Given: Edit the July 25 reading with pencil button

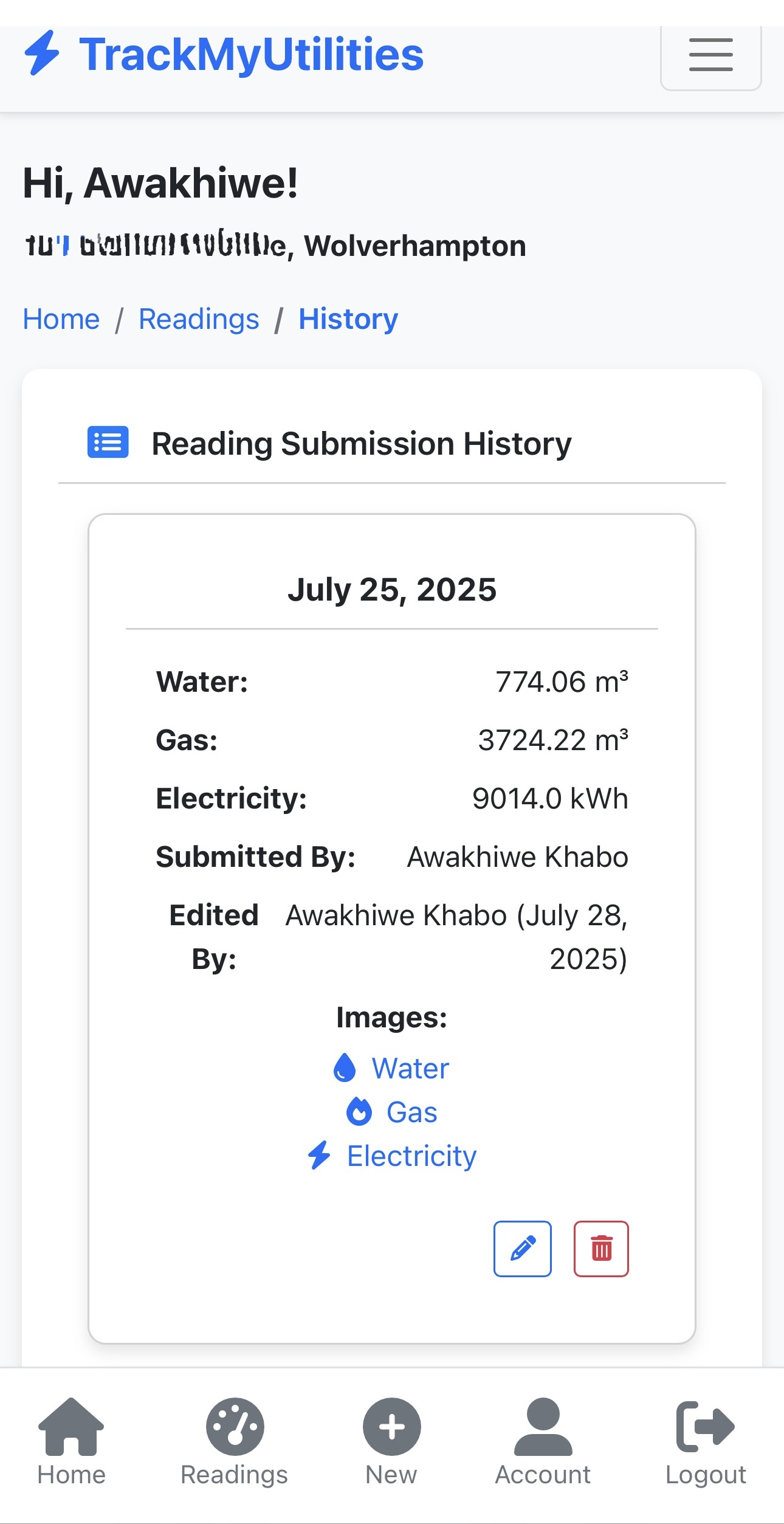Looking at the screenshot, I should tap(522, 1249).
